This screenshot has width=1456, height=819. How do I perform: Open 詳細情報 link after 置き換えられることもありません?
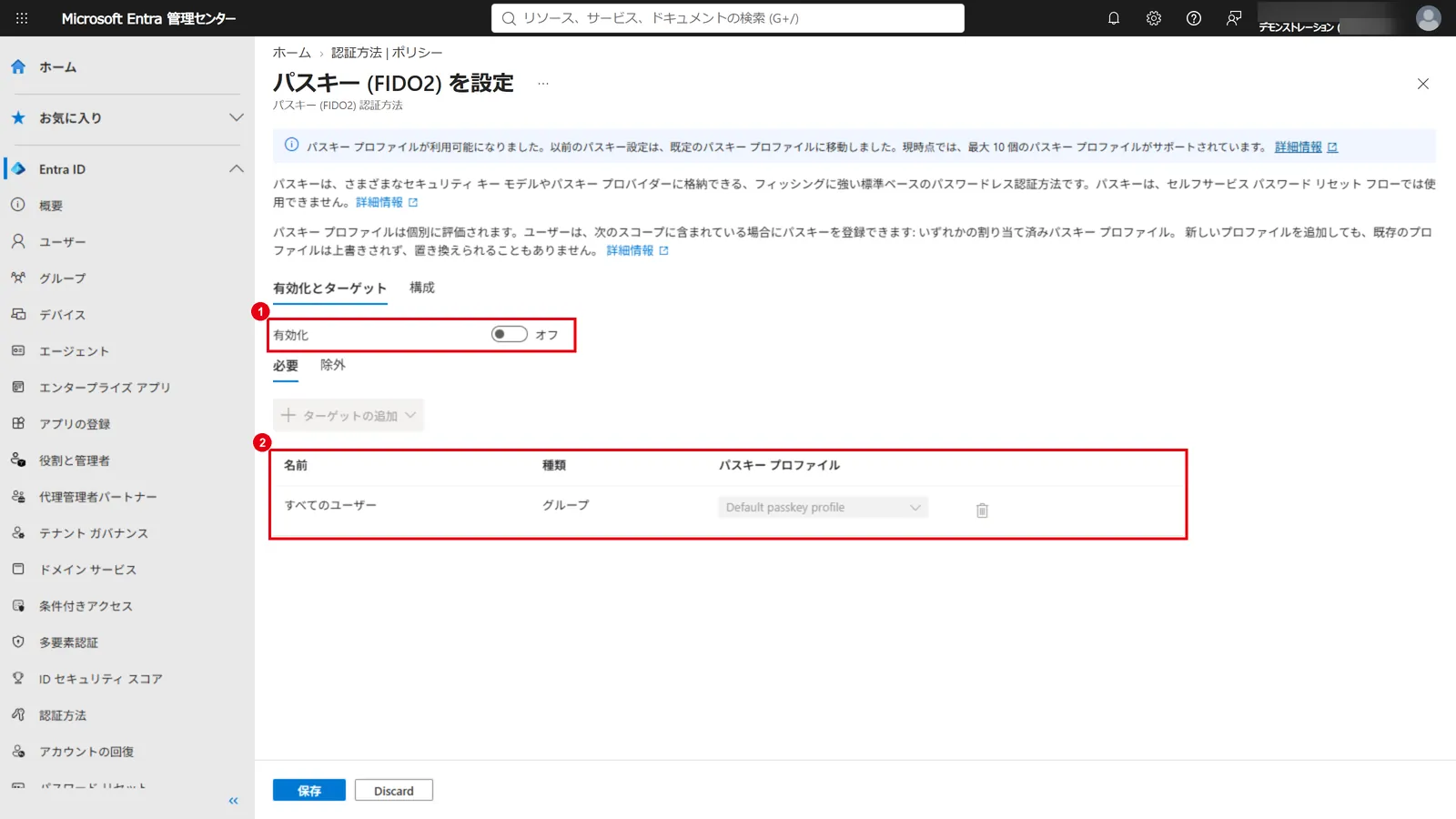tap(637, 250)
